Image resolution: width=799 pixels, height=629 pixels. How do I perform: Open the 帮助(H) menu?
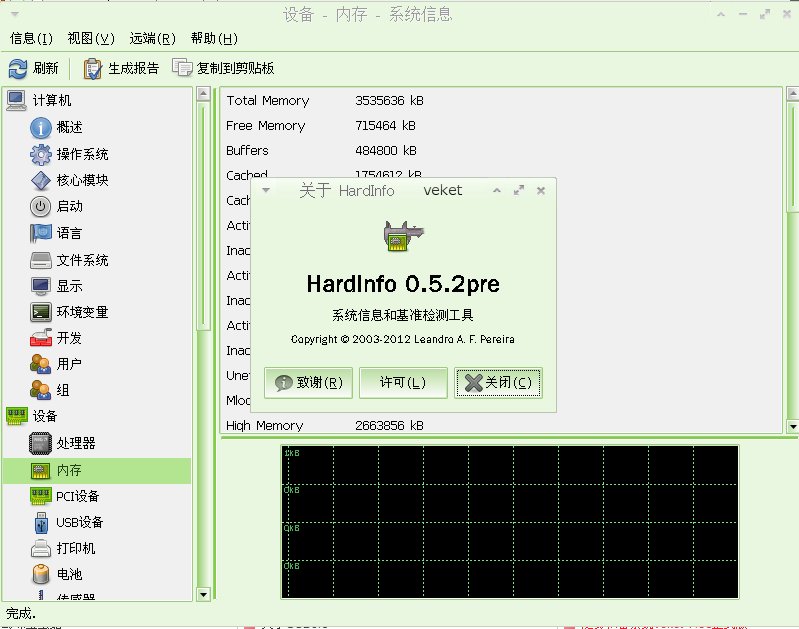(x=214, y=39)
